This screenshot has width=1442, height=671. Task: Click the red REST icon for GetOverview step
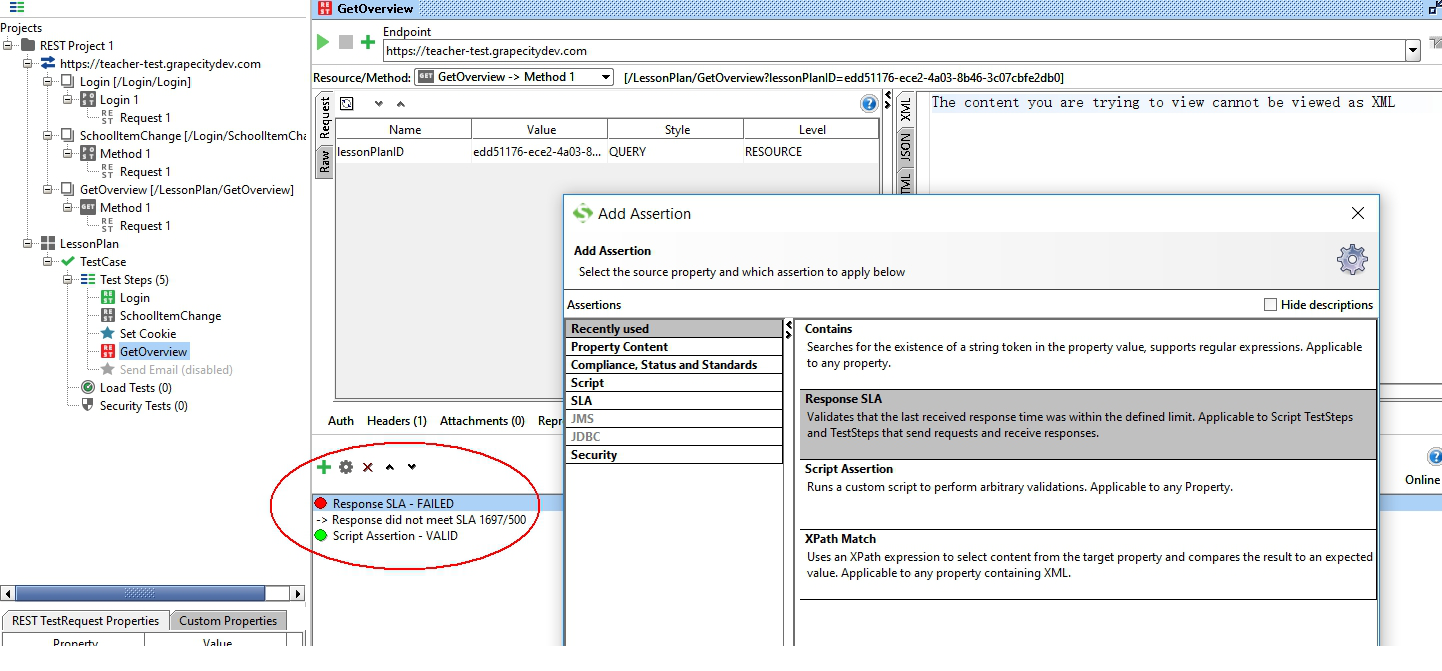(x=108, y=351)
